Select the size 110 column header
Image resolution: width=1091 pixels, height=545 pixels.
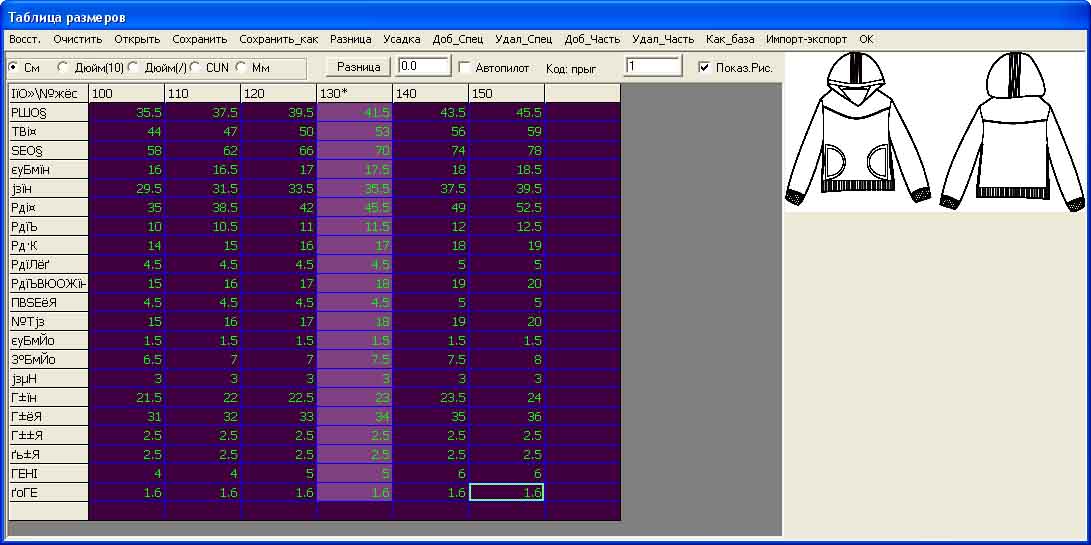tap(202, 93)
